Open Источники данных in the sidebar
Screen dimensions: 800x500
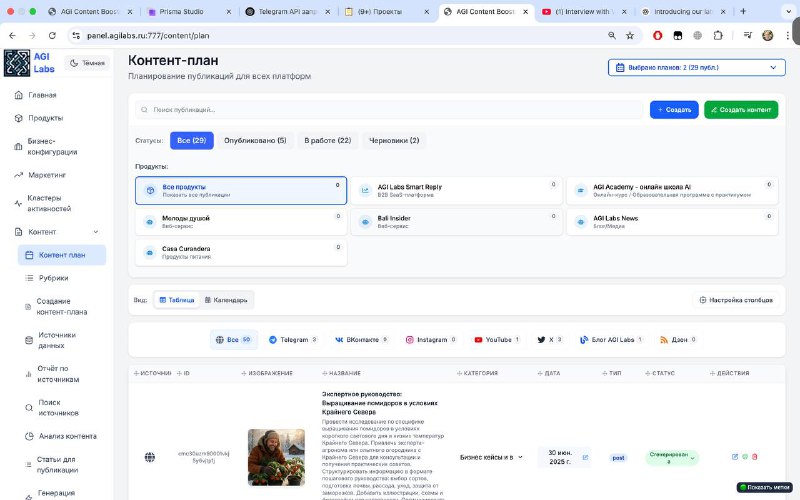click(x=57, y=340)
